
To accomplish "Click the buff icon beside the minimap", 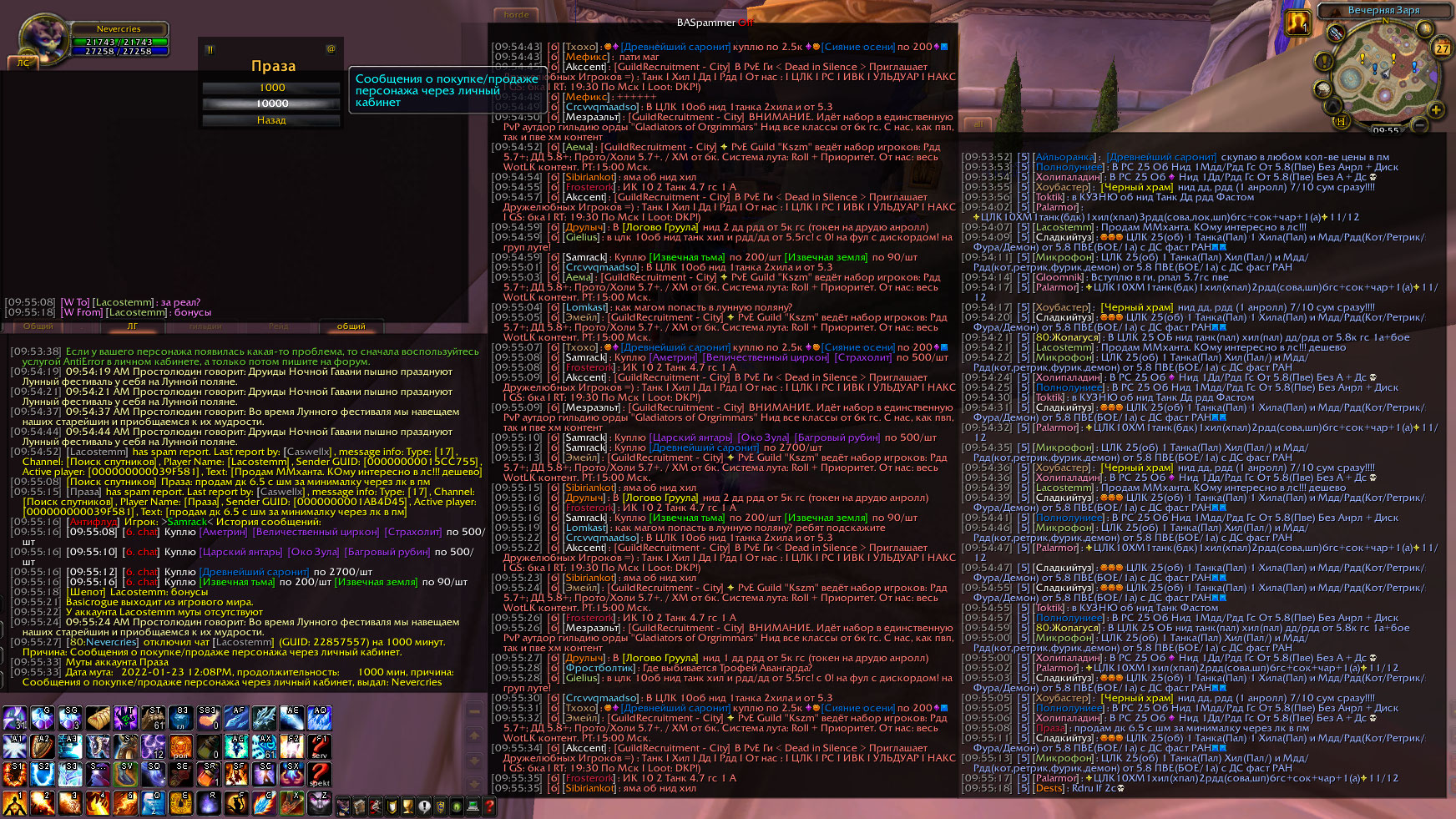I will point(1297,23).
